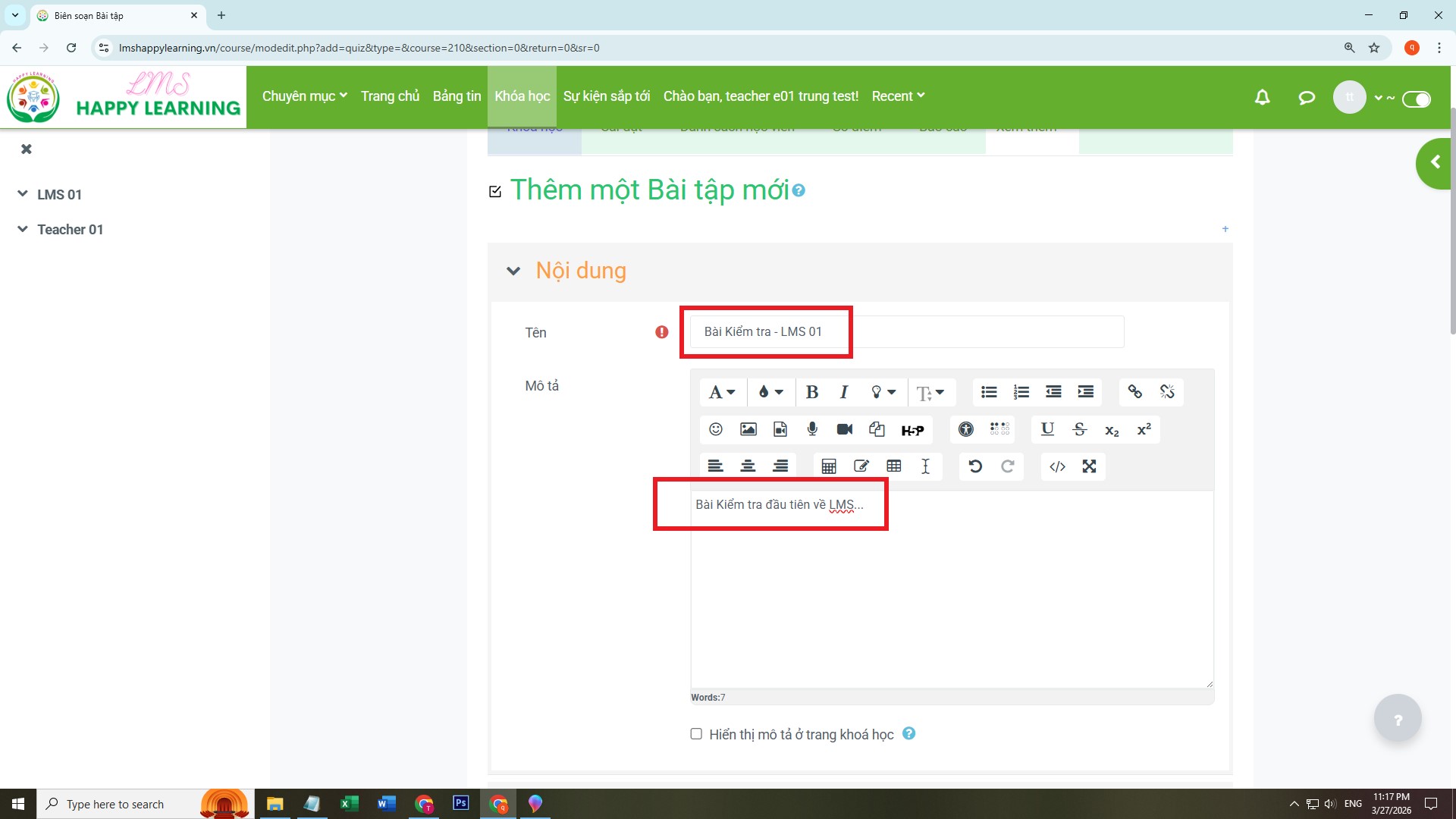
Task: Toggle bold formatting in the editor
Action: 811,392
